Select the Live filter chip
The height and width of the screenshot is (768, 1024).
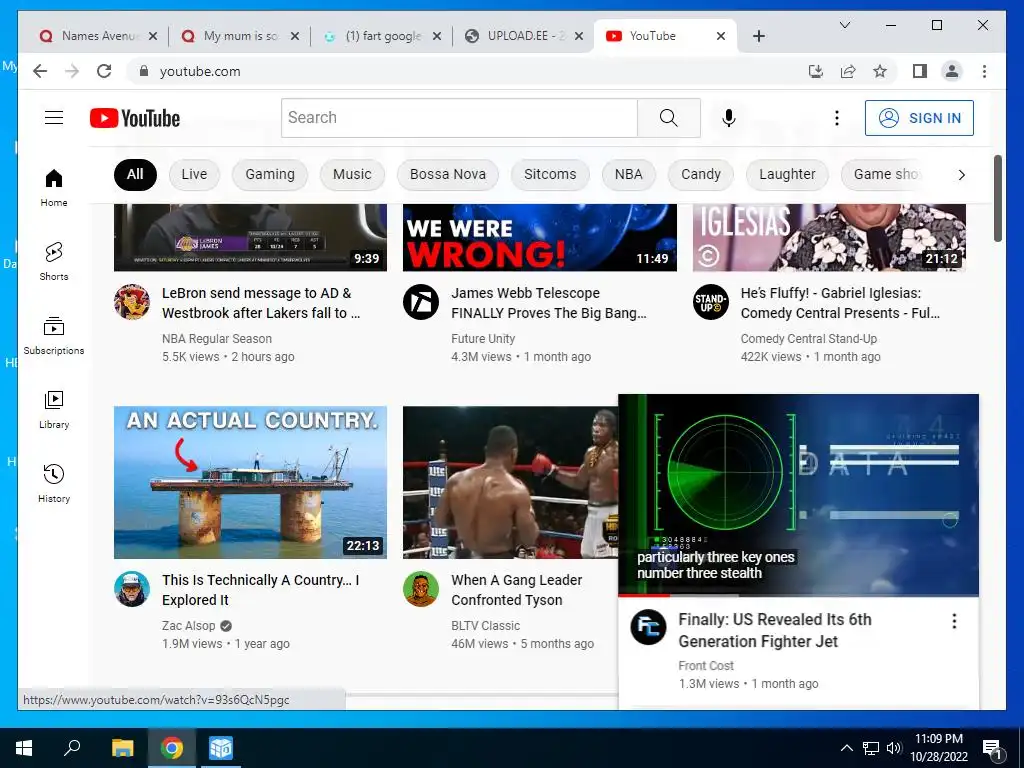click(x=194, y=174)
